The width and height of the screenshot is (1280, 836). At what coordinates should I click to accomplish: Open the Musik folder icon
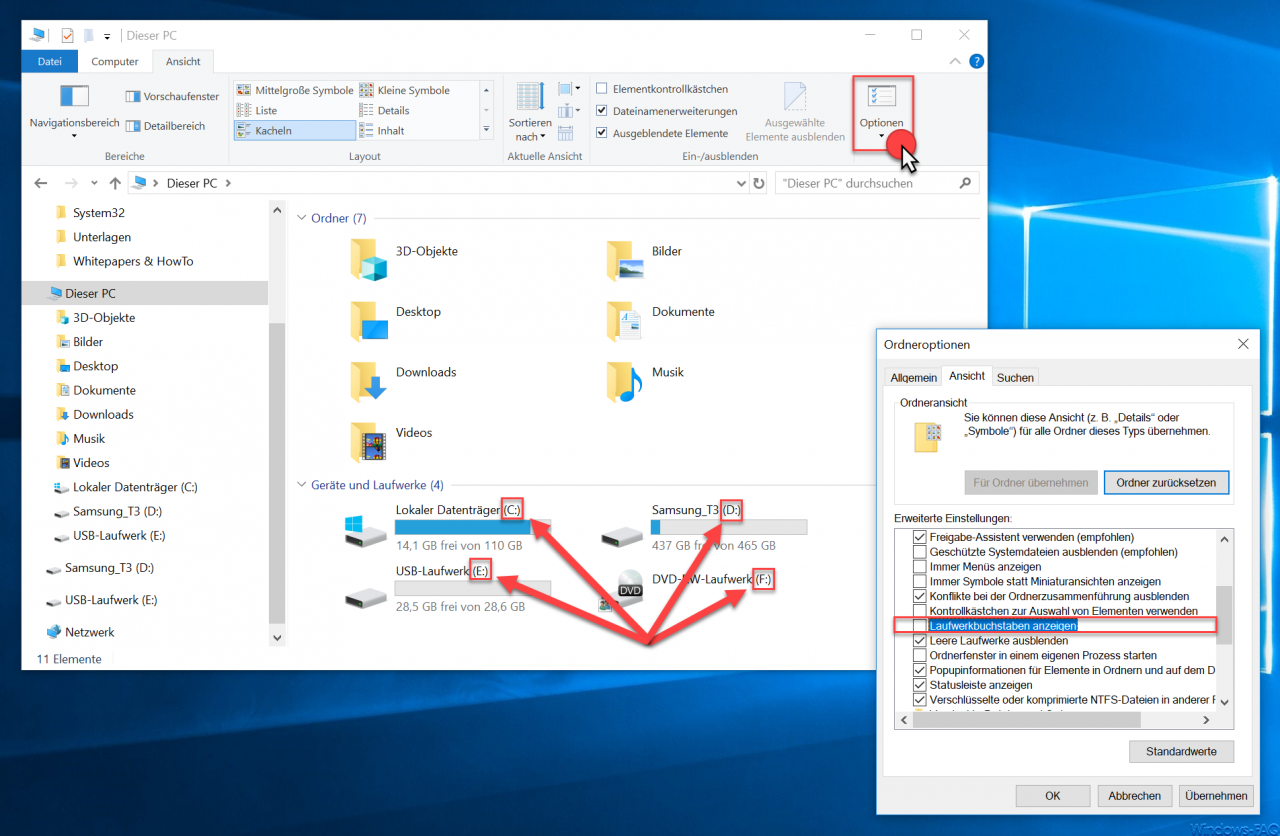(x=625, y=381)
